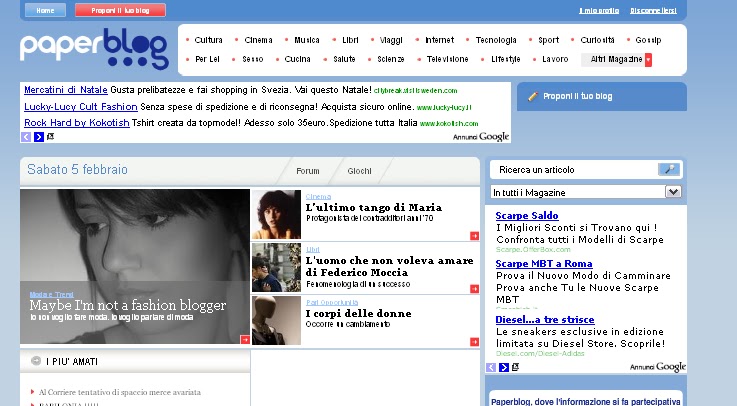This screenshot has height=406, width=737.
Task: Go to the Sport category
Action: [x=549, y=40]
